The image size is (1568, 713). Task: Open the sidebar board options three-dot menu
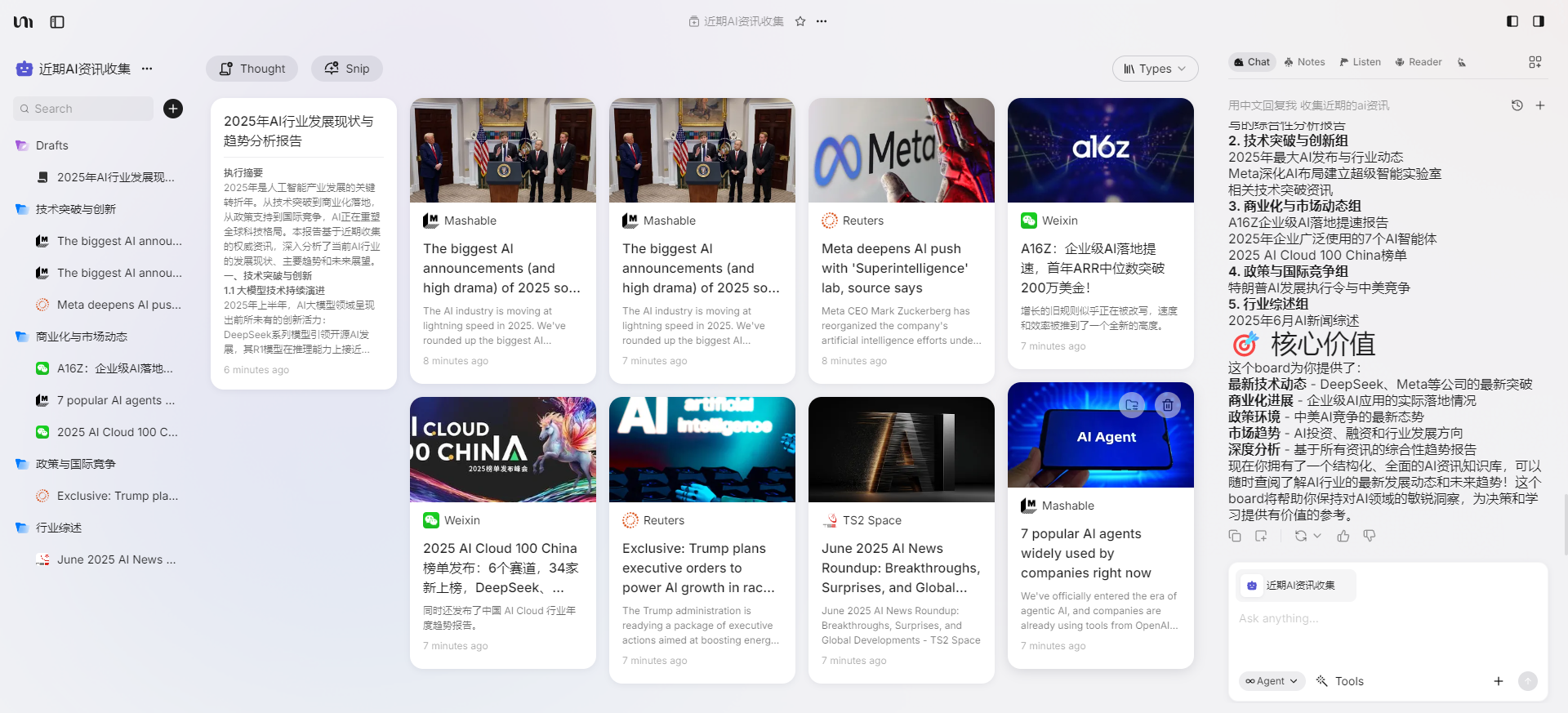tap(147, 69)
